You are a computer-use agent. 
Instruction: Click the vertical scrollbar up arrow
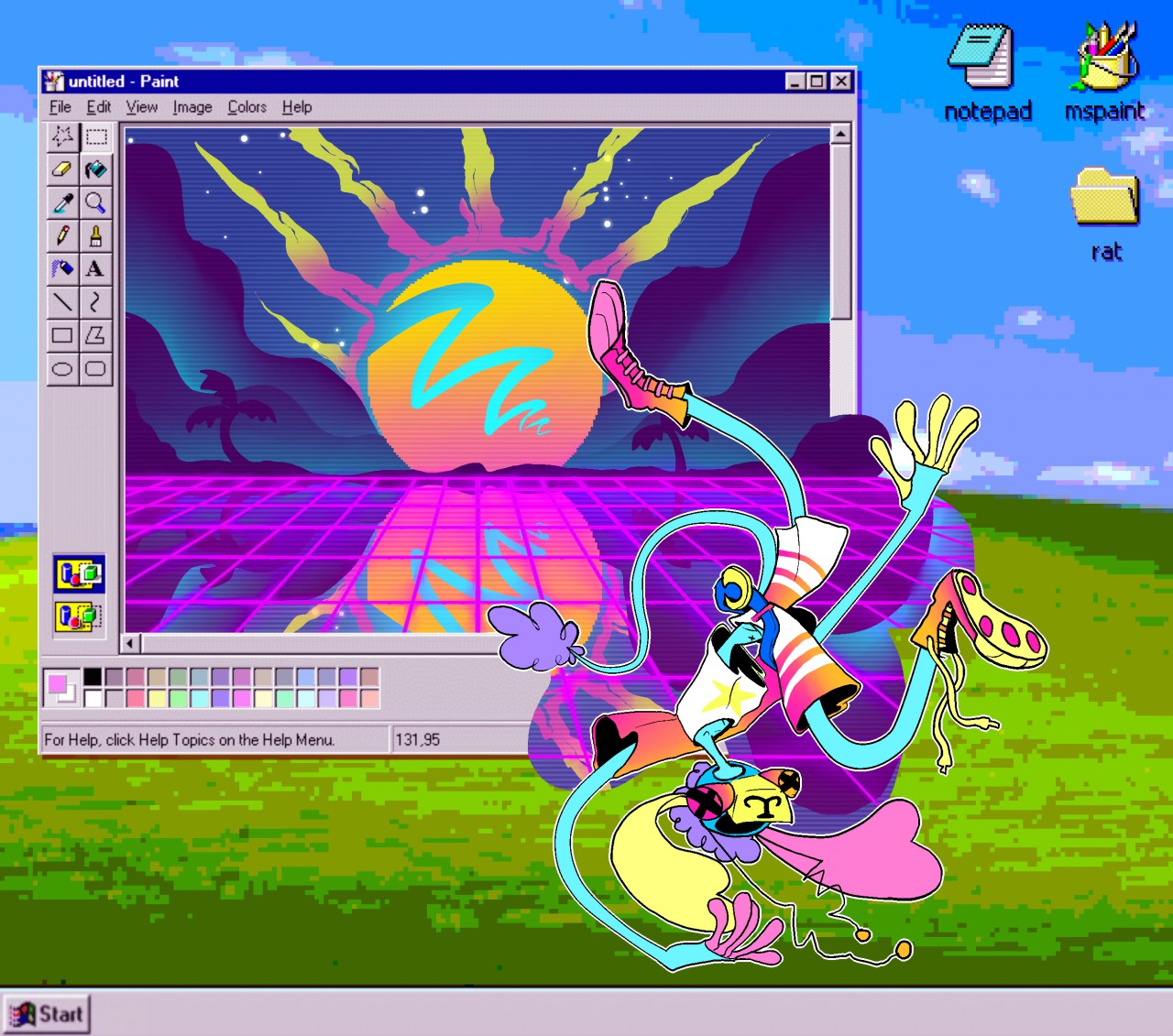pyautogui.click(x=841, y=135)
